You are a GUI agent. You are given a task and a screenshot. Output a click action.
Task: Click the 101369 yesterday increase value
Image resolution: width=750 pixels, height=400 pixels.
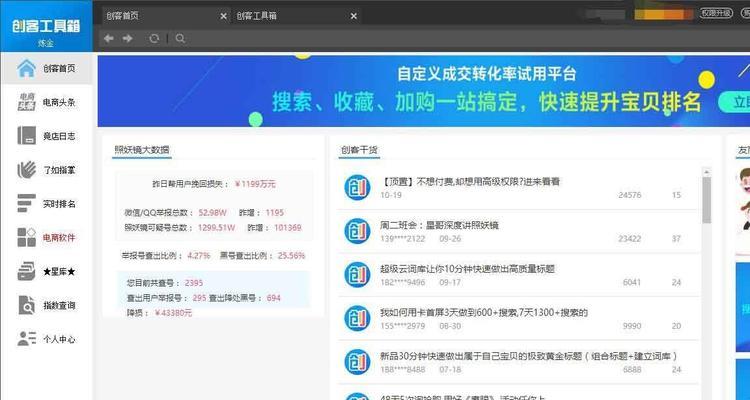287,228
